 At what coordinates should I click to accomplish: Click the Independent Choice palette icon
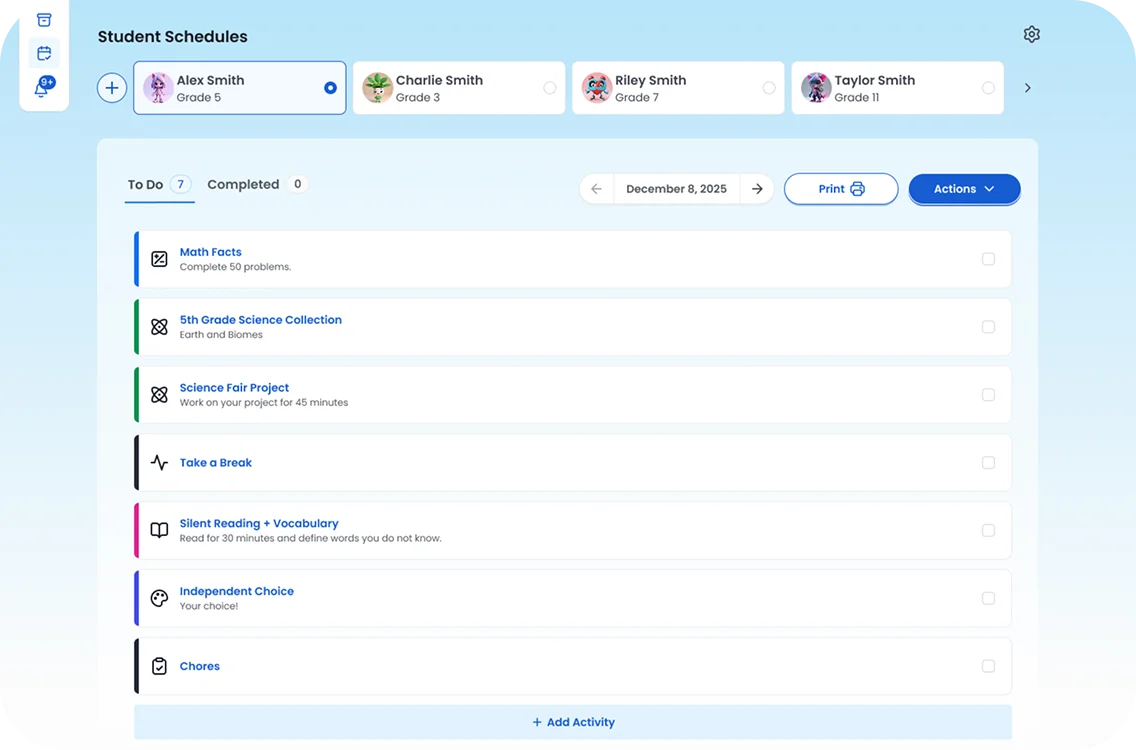(159, 598)
